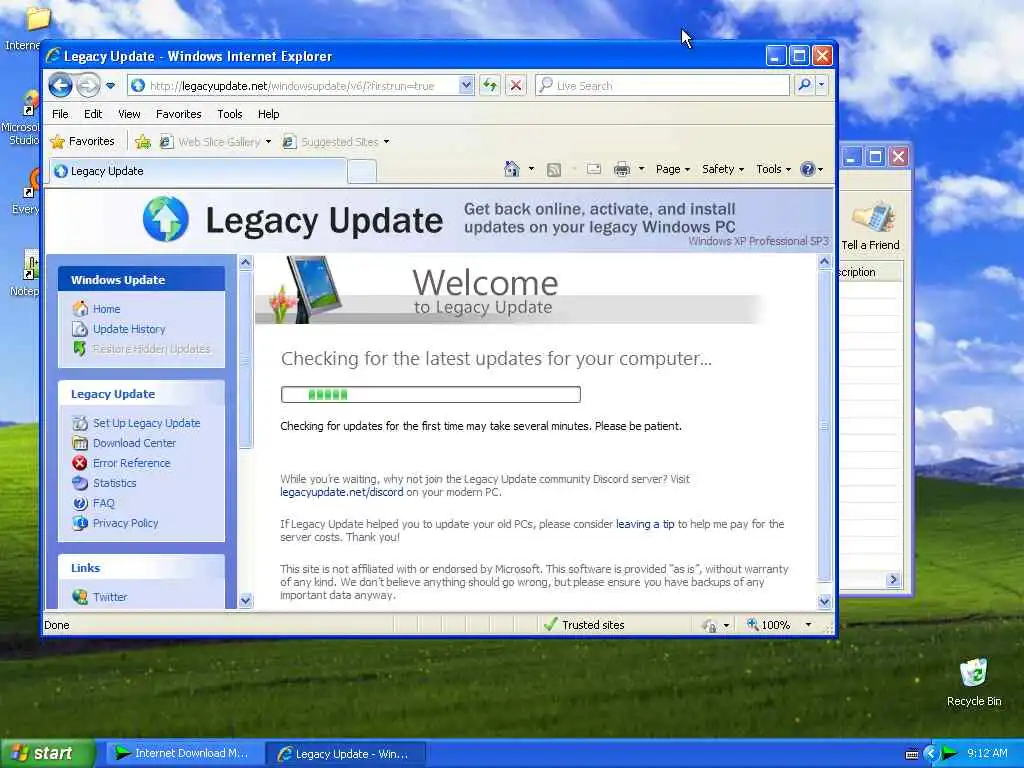Click the update checking progress bar
1024x768 pixels.
(x=430, y=394)
